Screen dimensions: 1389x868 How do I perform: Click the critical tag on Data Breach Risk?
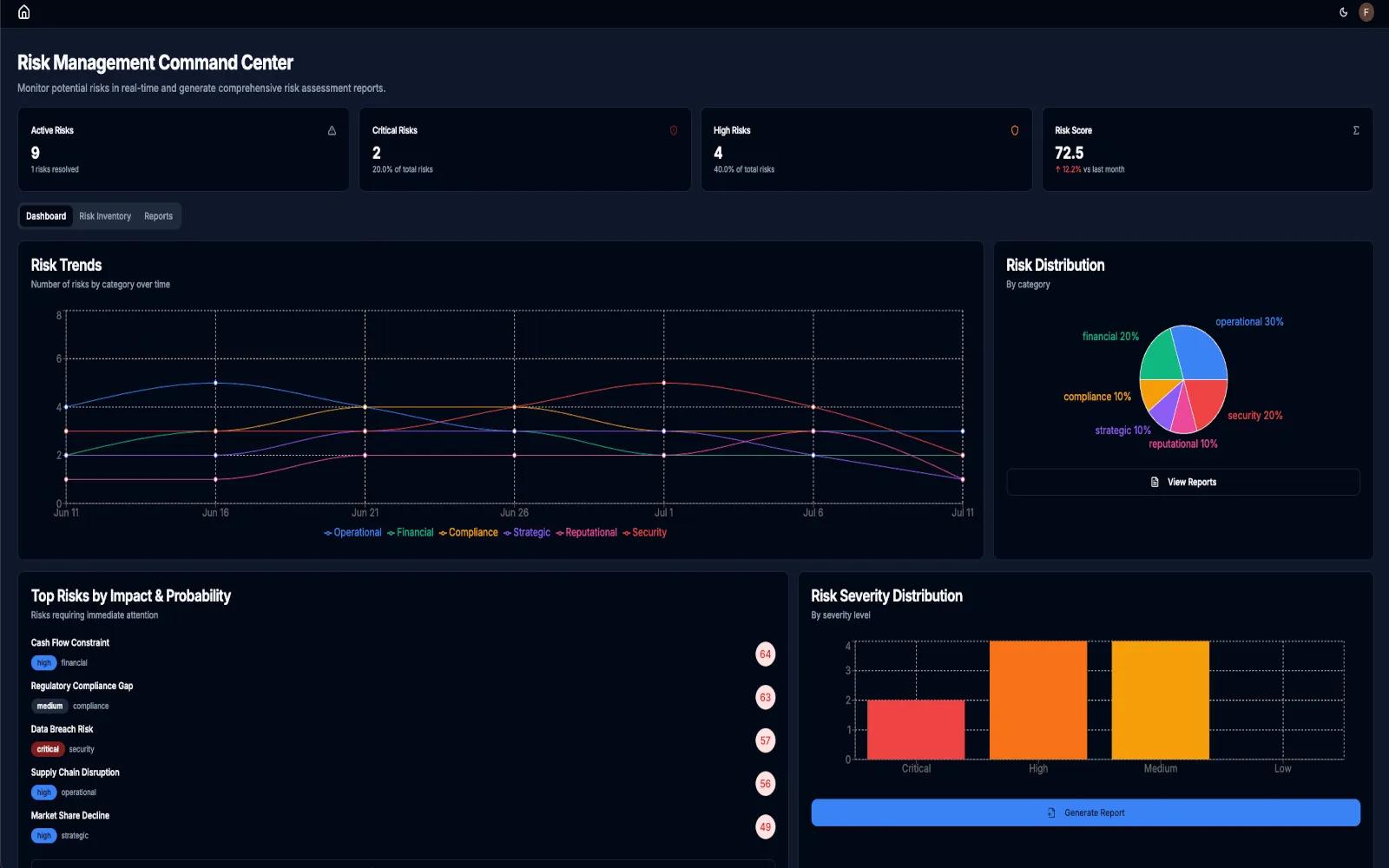(48, 749)
